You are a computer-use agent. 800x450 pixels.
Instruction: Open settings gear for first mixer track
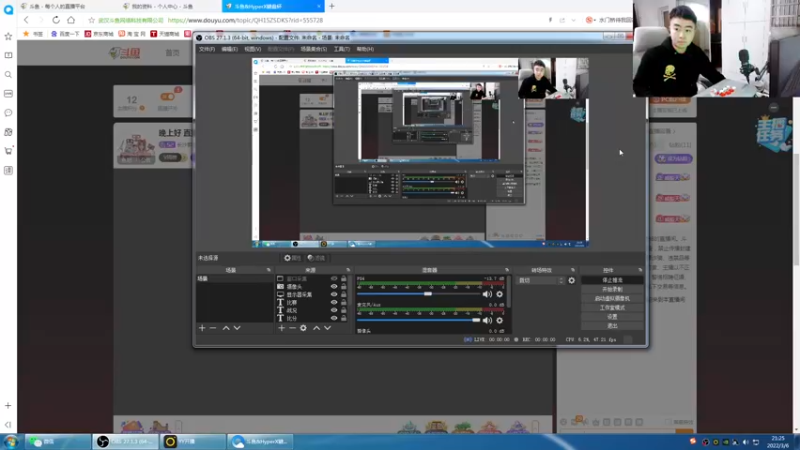[499, 294]
